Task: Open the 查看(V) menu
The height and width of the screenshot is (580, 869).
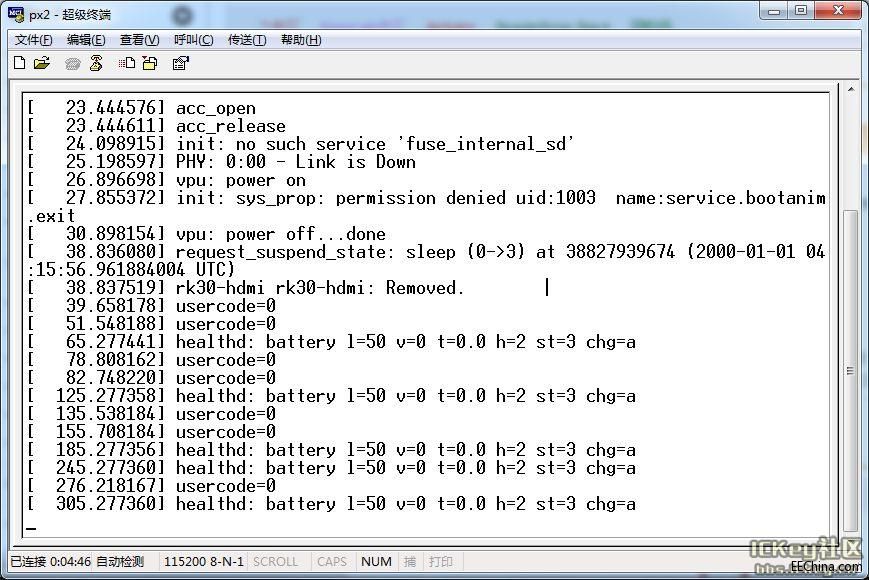Action: pos(139,40)
